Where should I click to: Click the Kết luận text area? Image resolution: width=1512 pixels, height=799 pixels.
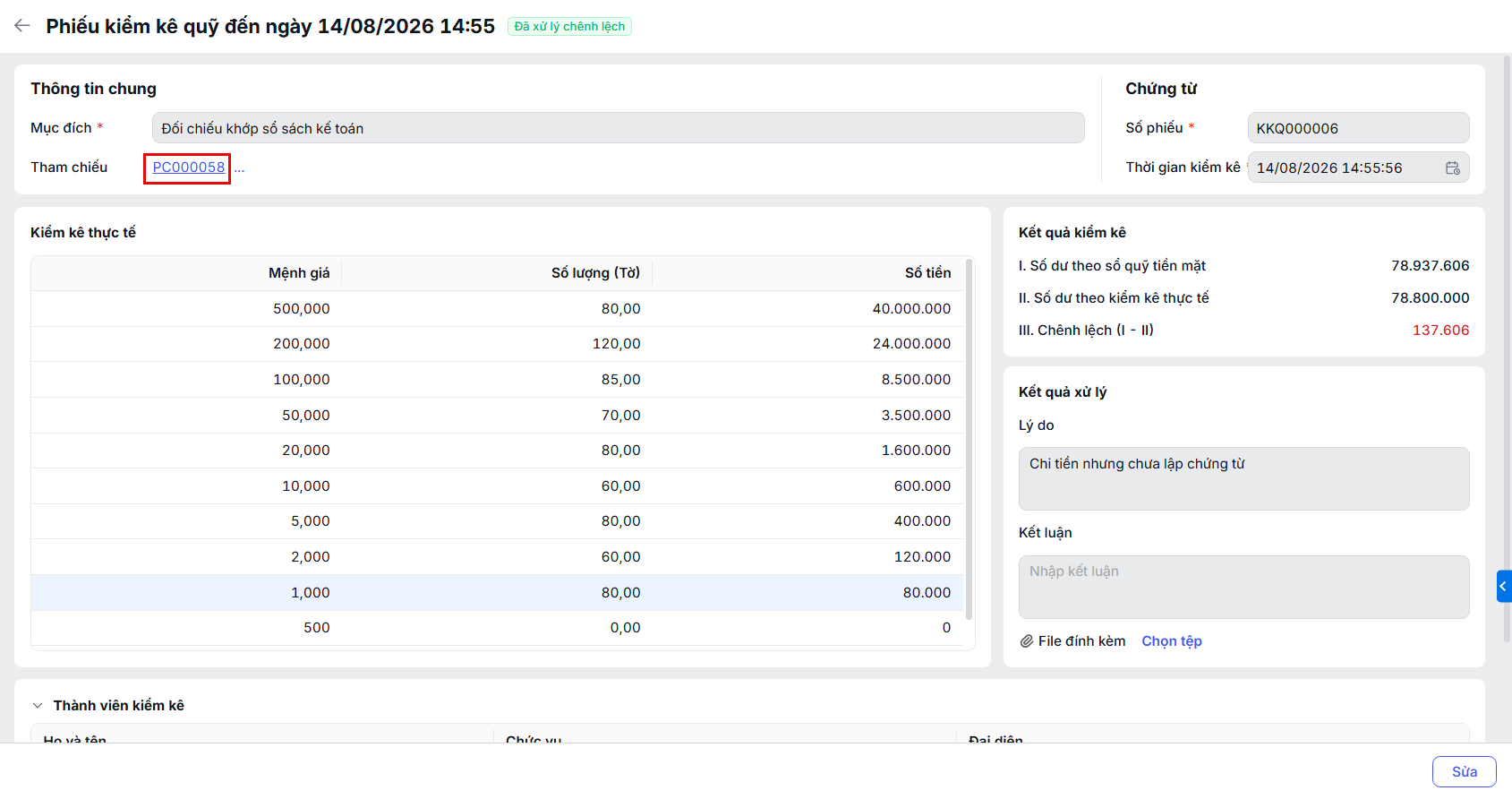(x=1243, y=588)
